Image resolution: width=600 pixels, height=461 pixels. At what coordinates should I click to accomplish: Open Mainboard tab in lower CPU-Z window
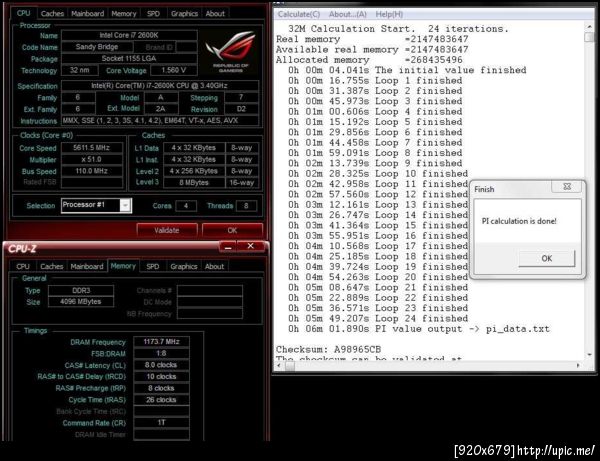pos(87,266)
